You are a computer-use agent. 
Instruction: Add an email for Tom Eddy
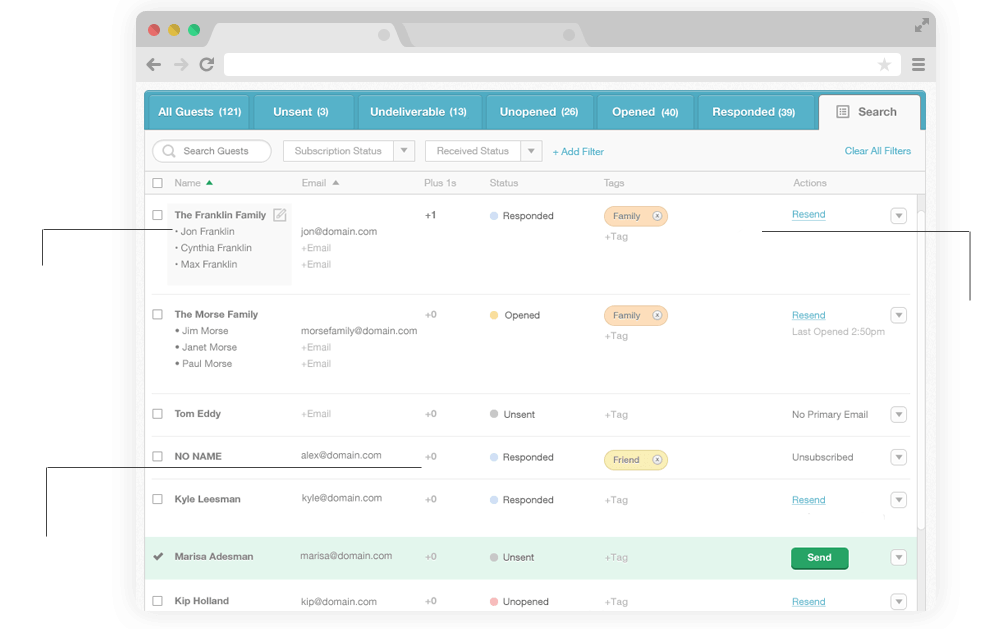click(x=316, y=414)
